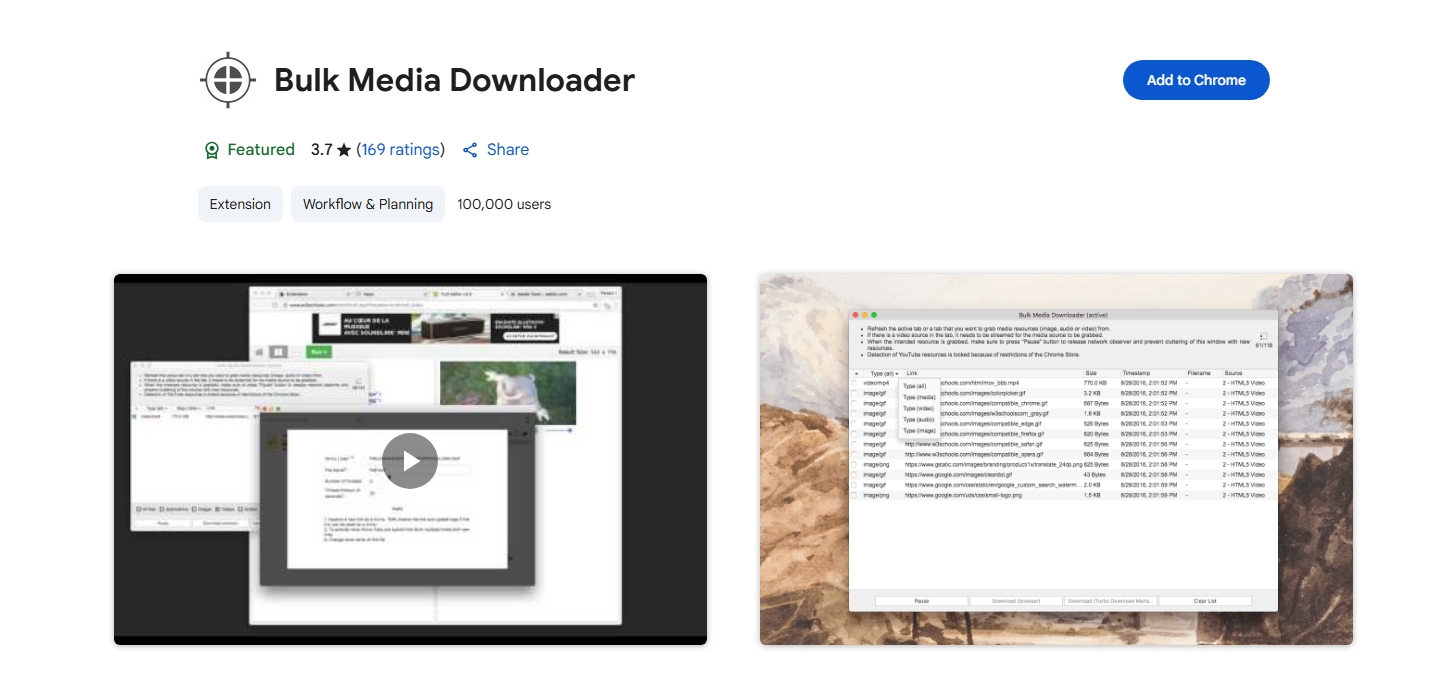Play the extension preview video
This screenshot has height=687, width=1444.
(x=410, y=460)
